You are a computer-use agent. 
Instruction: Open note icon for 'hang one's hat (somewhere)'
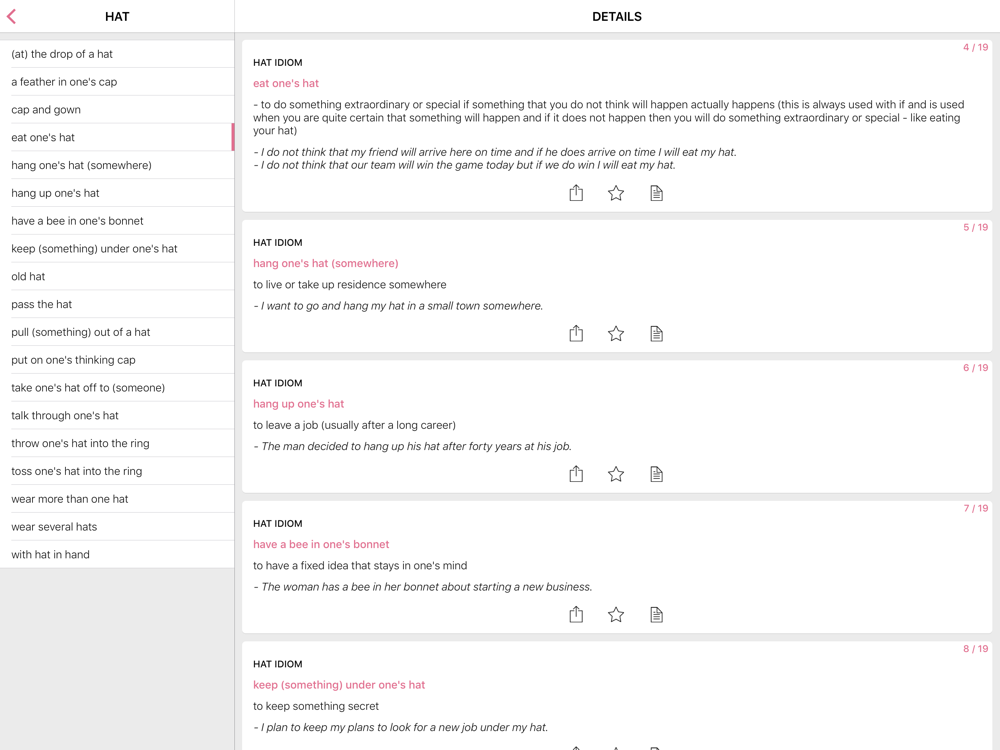656,333
